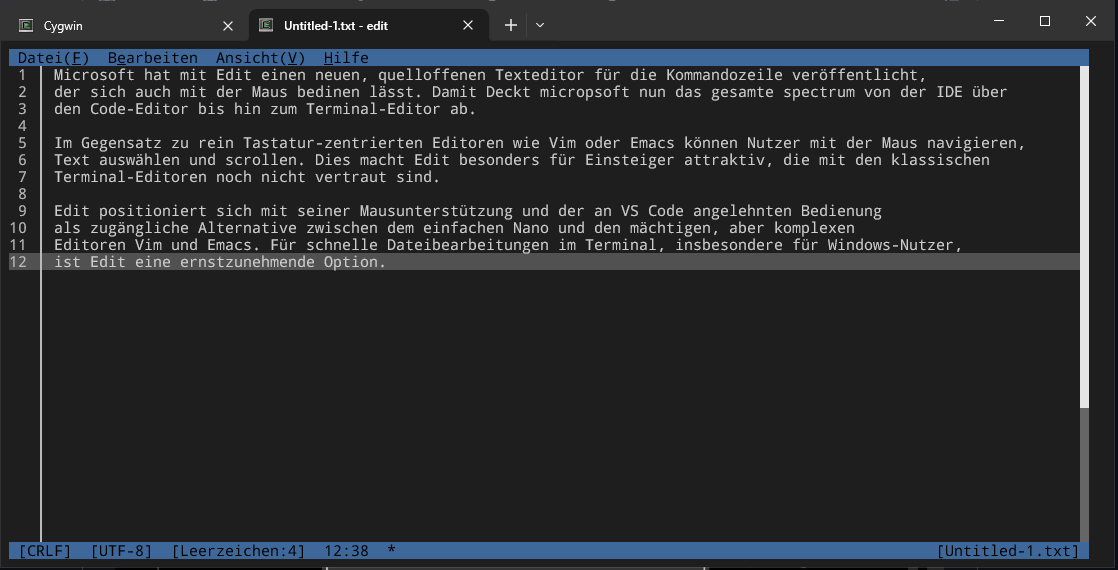Open the Leerzeichen:4 indentation selector
Viewport: 1118px width, 570px height.
[238, 551]
